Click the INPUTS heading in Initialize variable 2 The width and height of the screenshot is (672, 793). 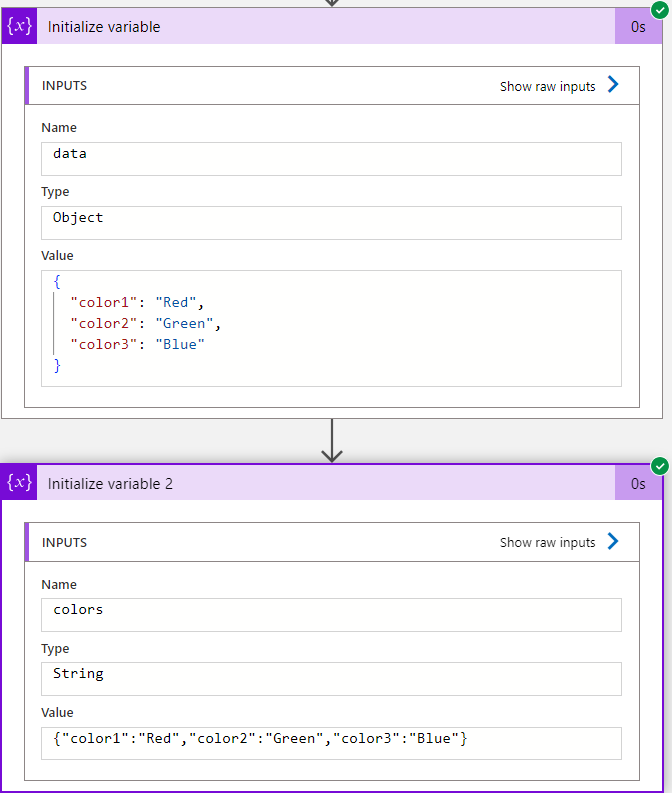click(x=65, y=543)
